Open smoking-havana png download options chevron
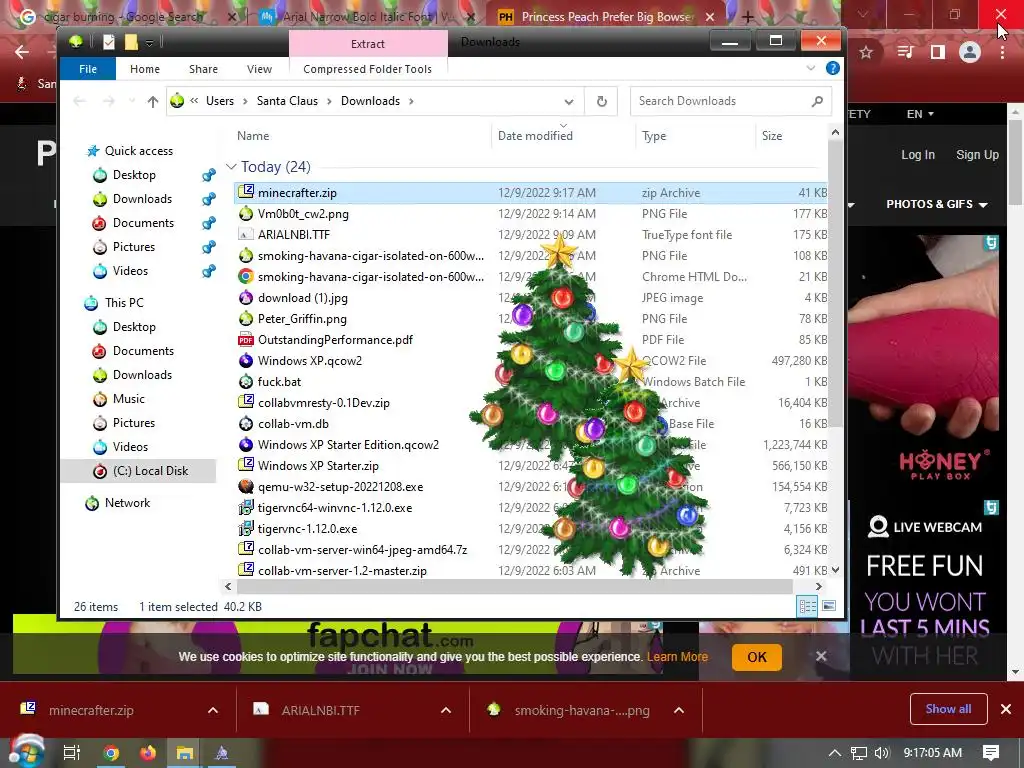The width and height of the screenshot is (1024, 768). click(x=679, y=710)
